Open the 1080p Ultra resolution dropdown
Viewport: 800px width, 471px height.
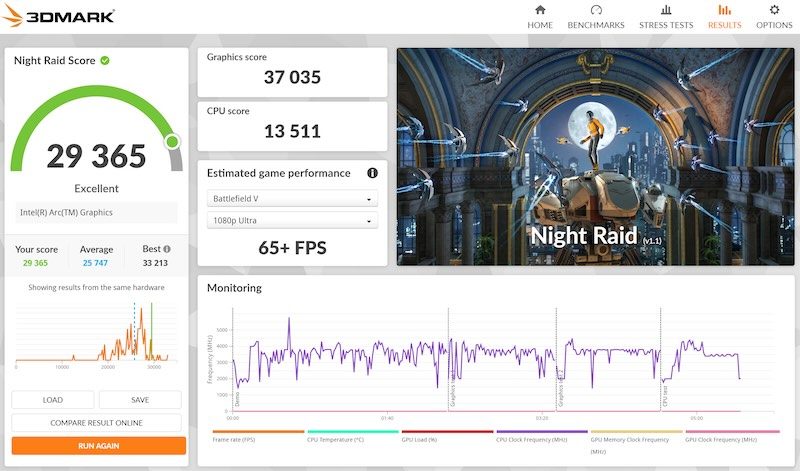292,220
